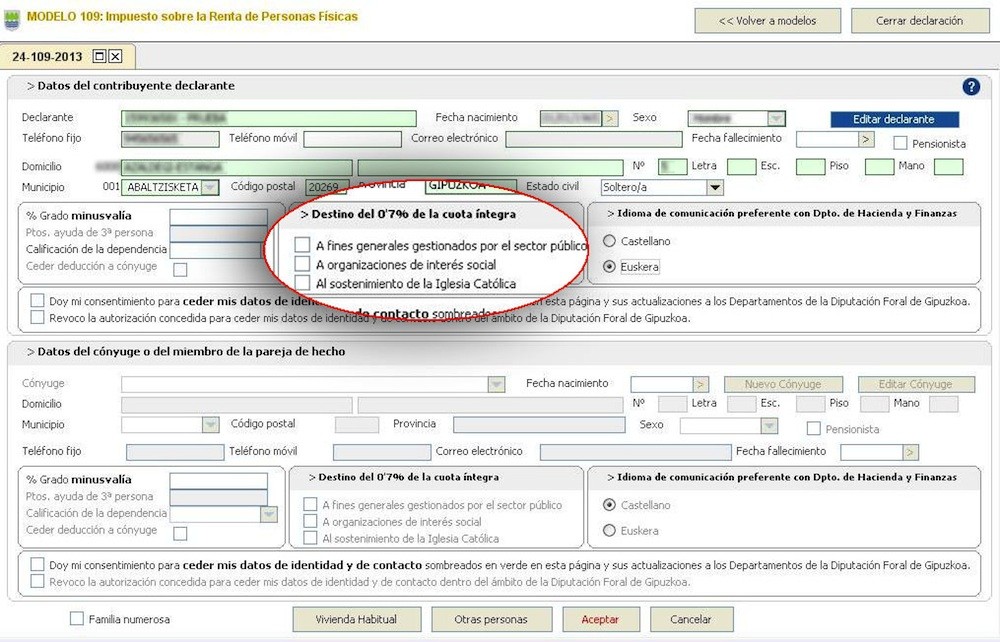This screenshot has height=642, width=1000.
Task: Click the restore icon on the 24-109-2013 tab
Action: [x=99, y=56]
